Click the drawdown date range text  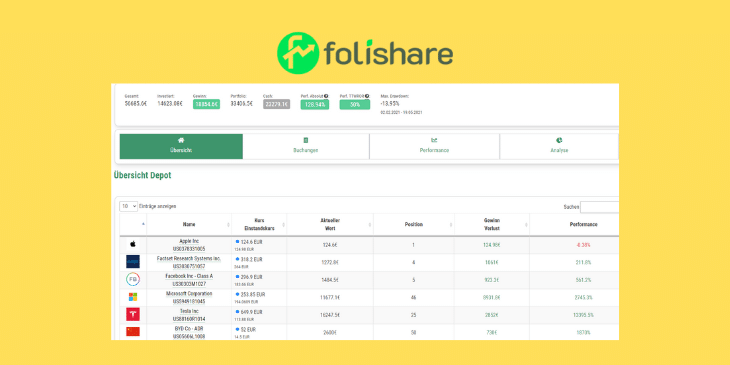pos(401,113)
